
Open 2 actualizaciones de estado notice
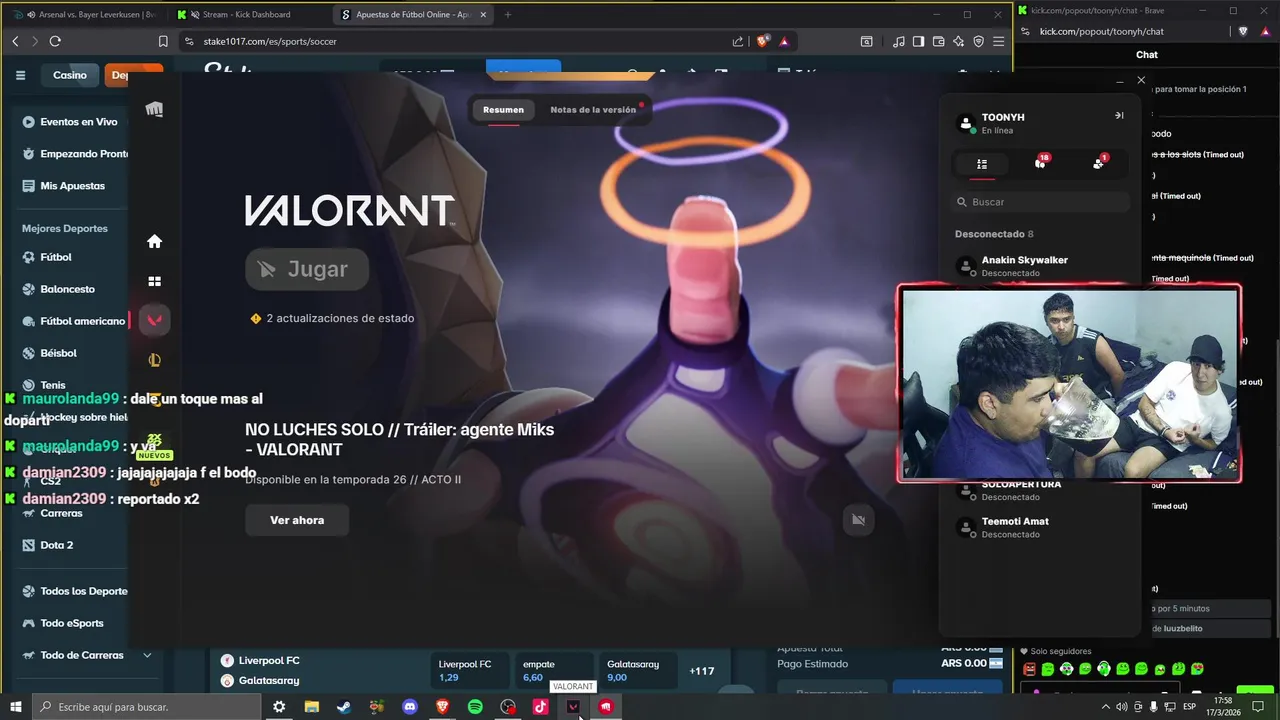click(x=332, y=318)
